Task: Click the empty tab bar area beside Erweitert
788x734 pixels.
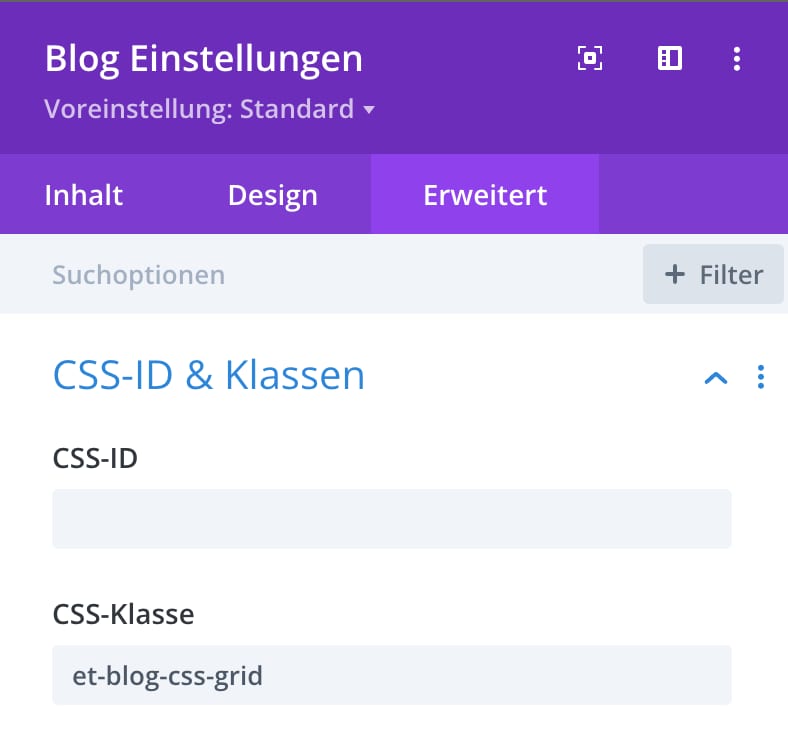Action: 693,194
